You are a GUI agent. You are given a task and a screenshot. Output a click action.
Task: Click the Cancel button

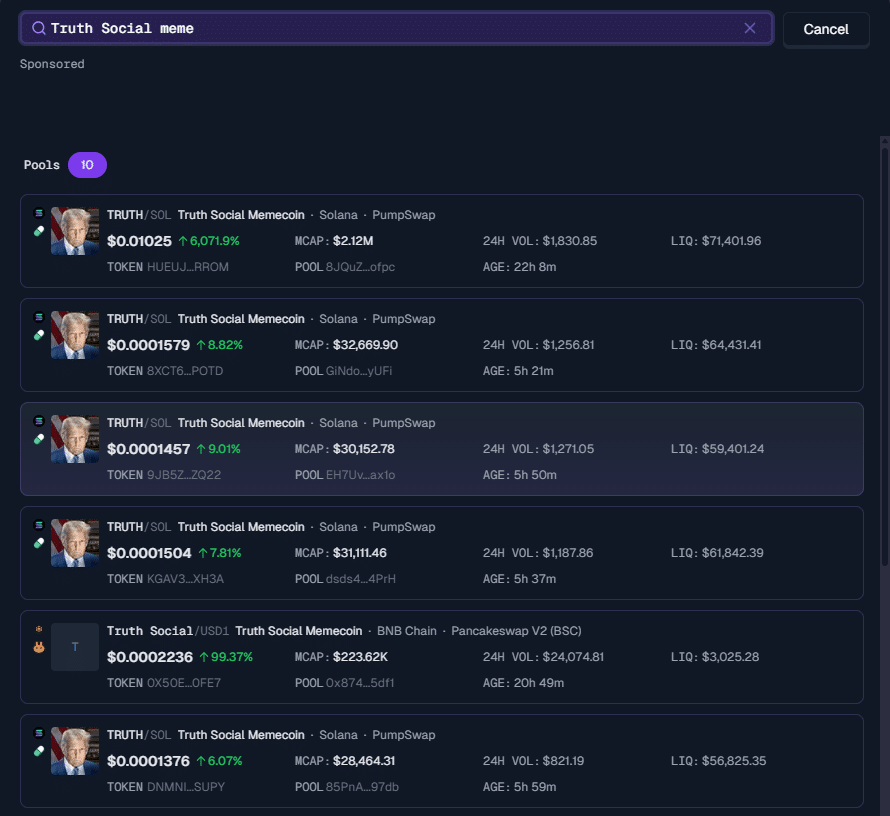[826, 30]
